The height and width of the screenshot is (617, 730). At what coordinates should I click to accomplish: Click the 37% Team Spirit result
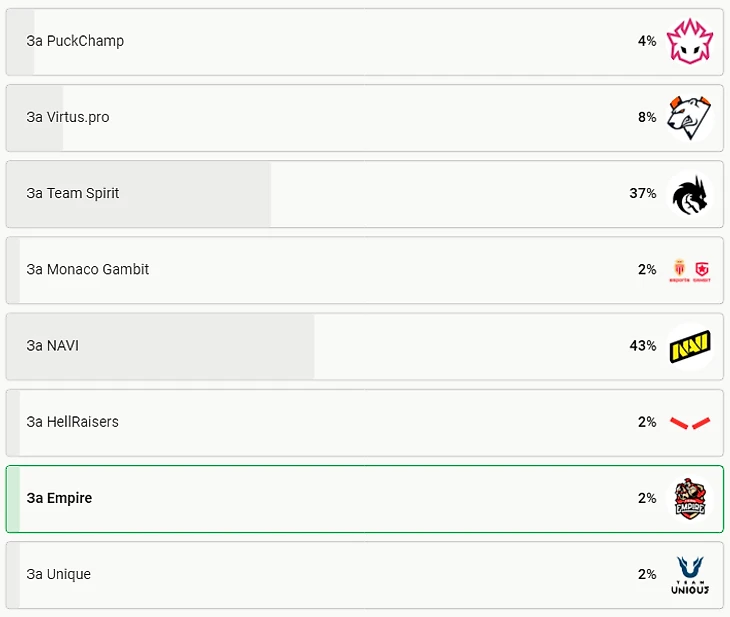(642, 193)
